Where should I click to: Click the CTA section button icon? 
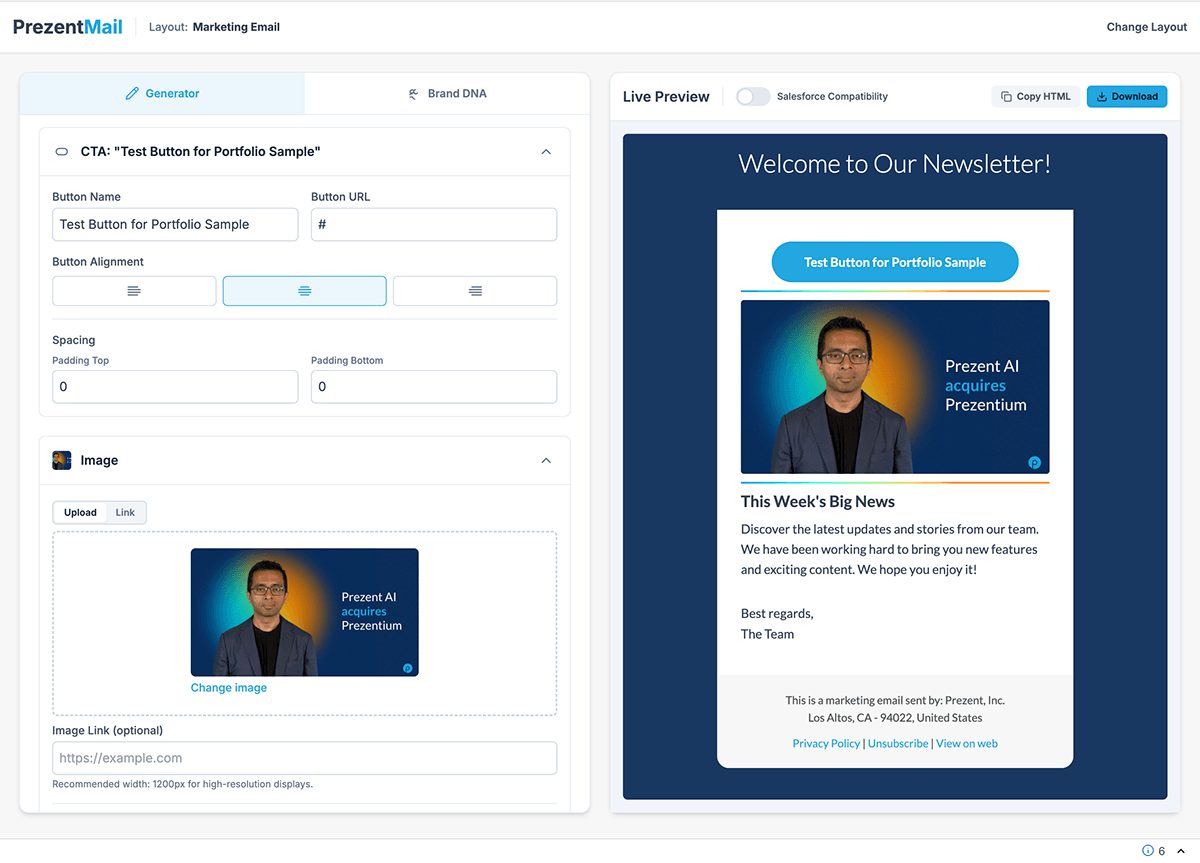click(62, 152)
